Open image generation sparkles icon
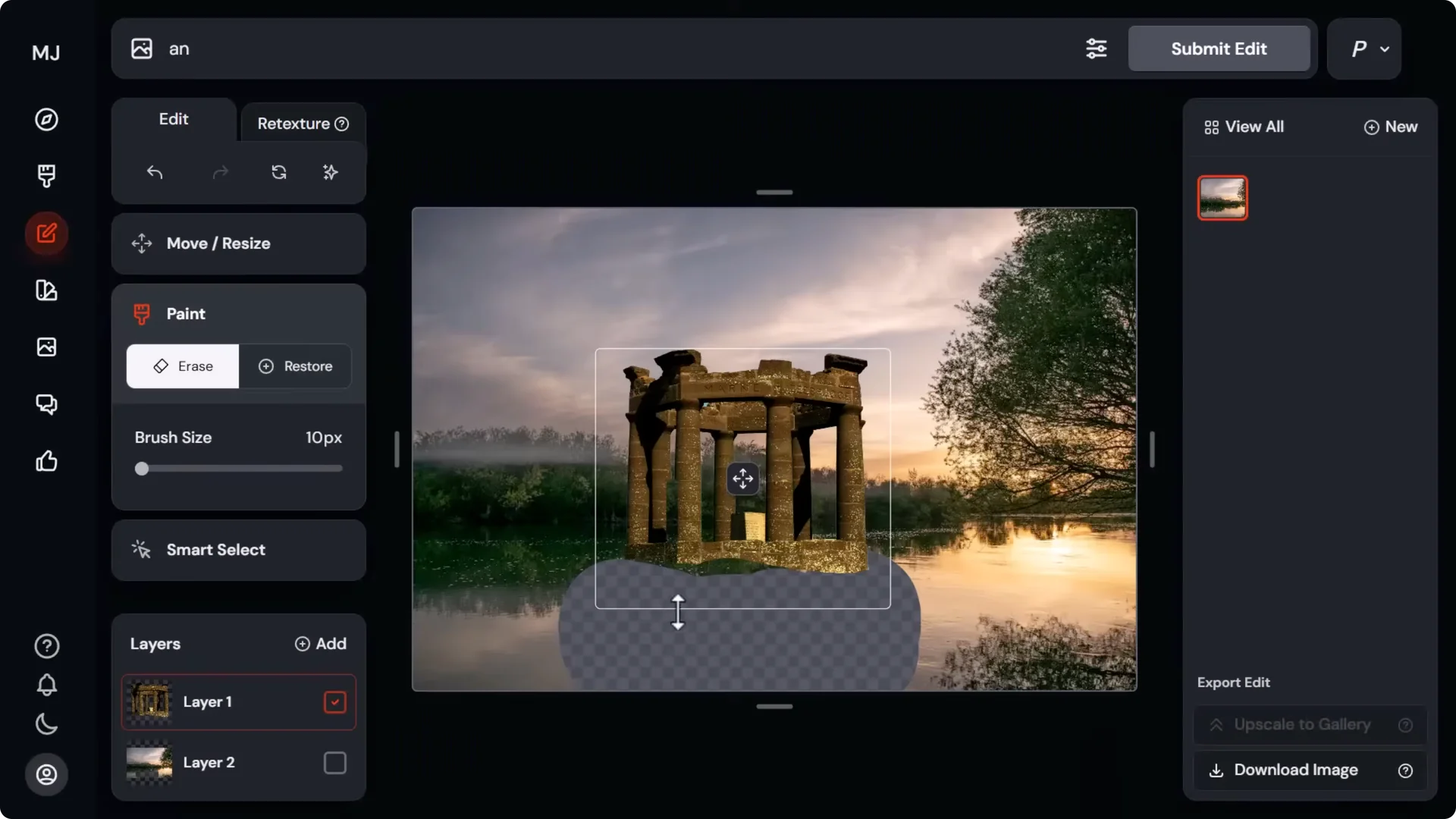Screen dimensions: 1456x819 (330, 172)
